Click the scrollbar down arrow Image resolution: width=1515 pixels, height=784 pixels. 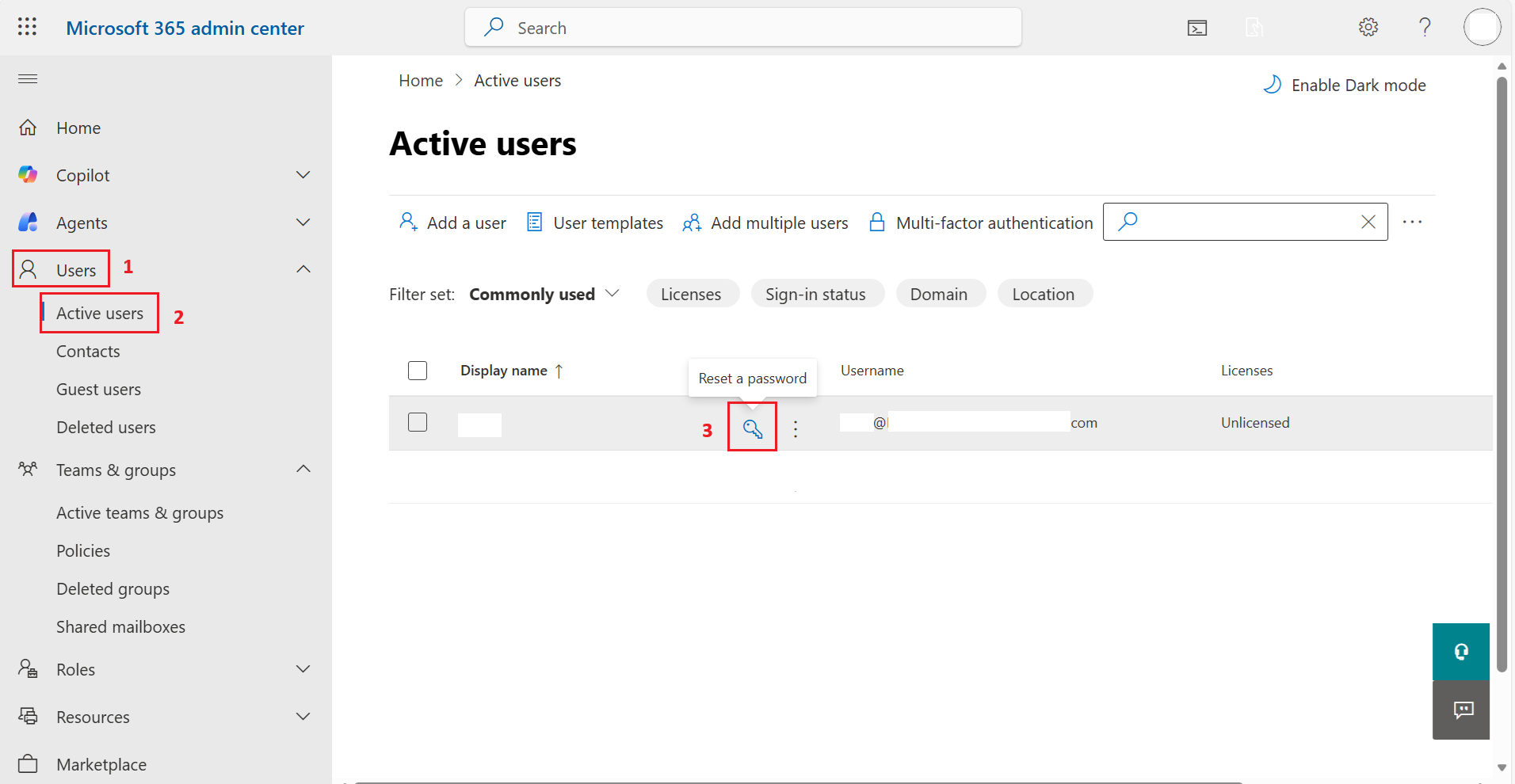(1502, 767)
